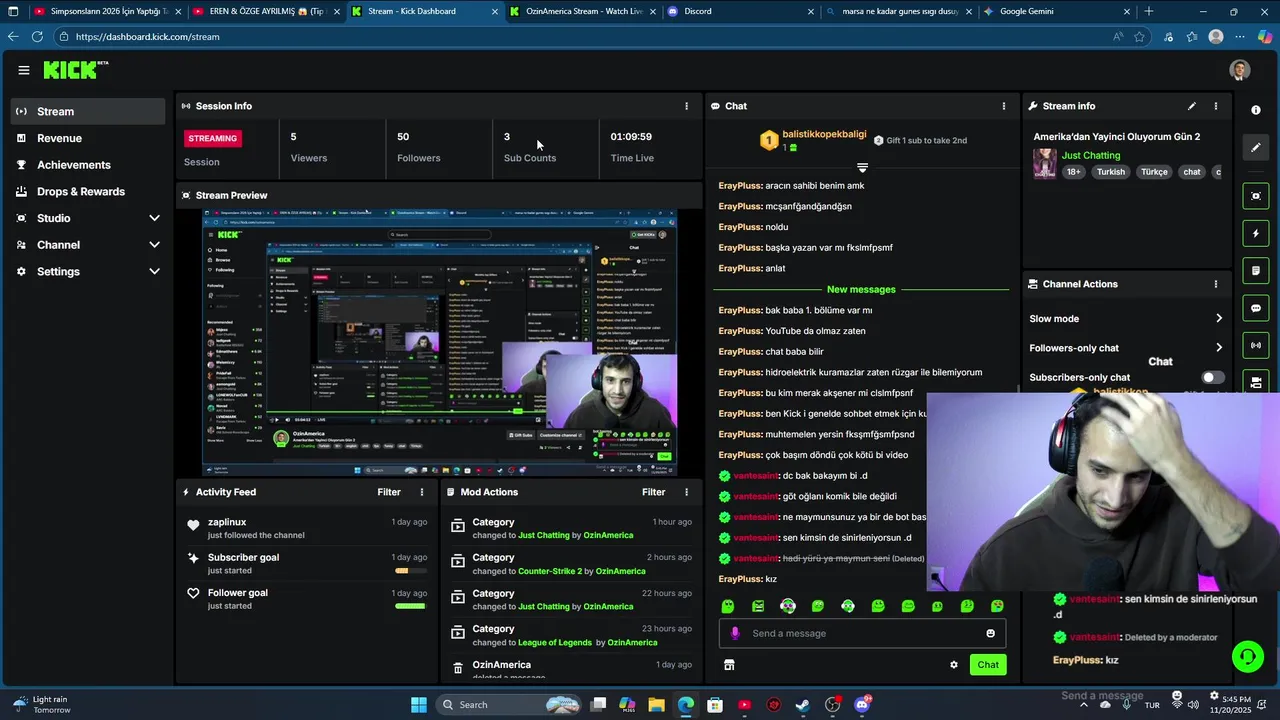The image size is (1280, 720).
Task: Open Activity Feed Filter dropdown
Action: click(389, 492)
